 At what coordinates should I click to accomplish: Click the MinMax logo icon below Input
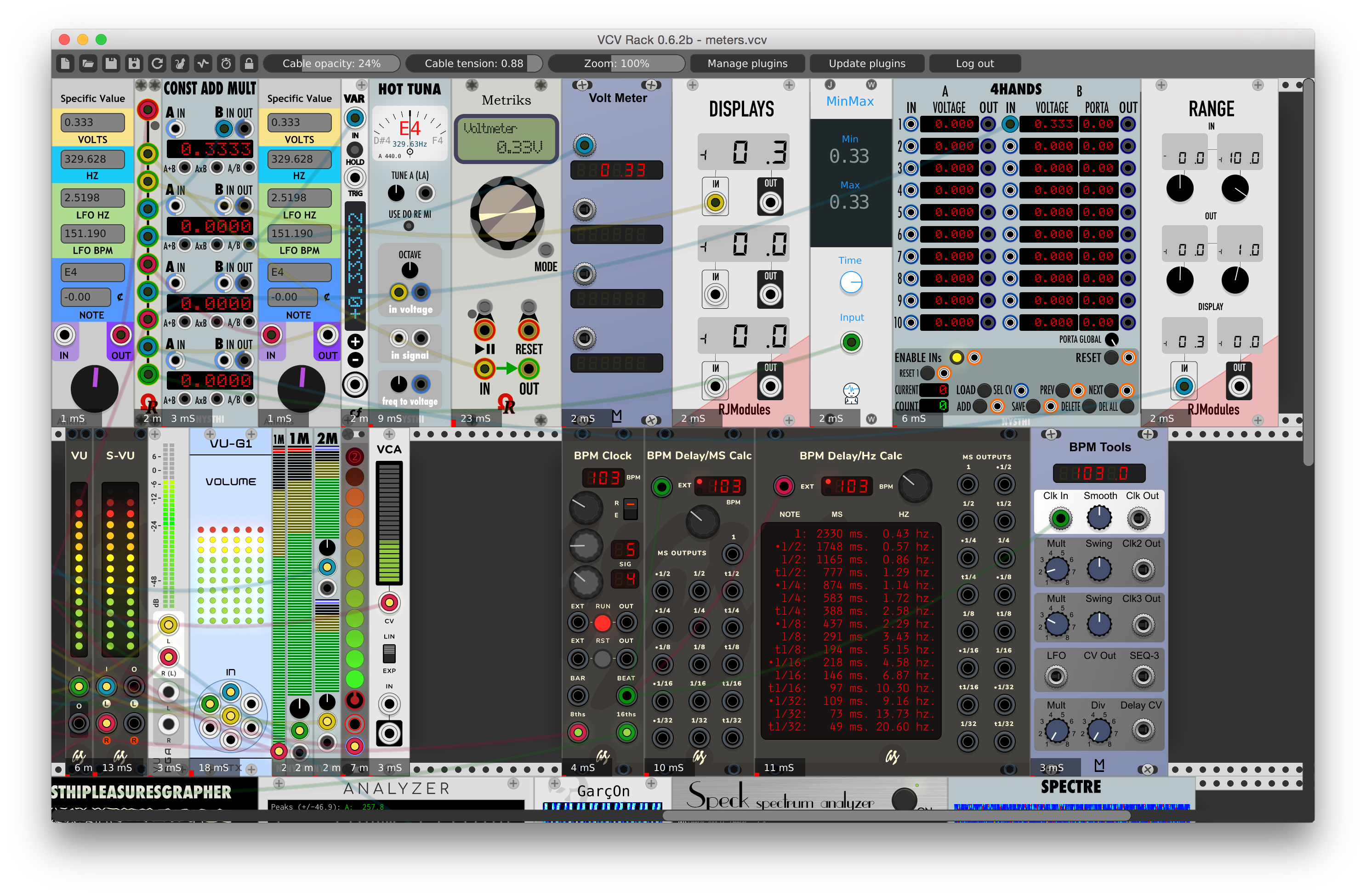(851, 393)
